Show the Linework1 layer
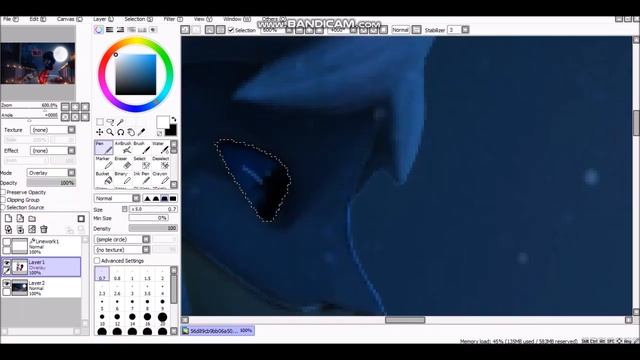 pos(7,242)
